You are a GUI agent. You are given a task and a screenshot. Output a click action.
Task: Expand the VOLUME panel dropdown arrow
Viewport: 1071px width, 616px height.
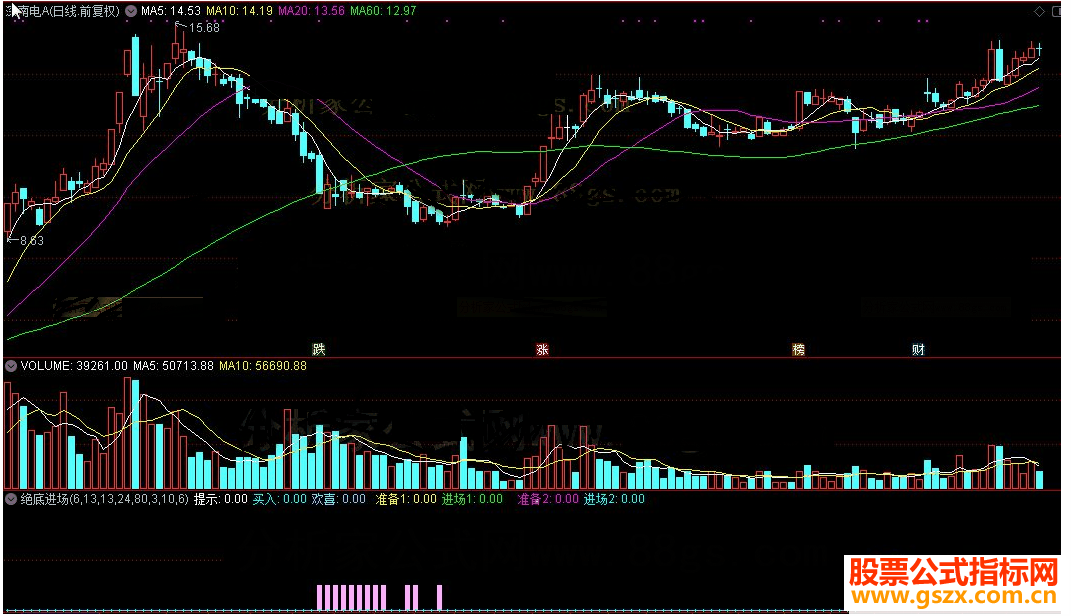(x=11, y=366)
